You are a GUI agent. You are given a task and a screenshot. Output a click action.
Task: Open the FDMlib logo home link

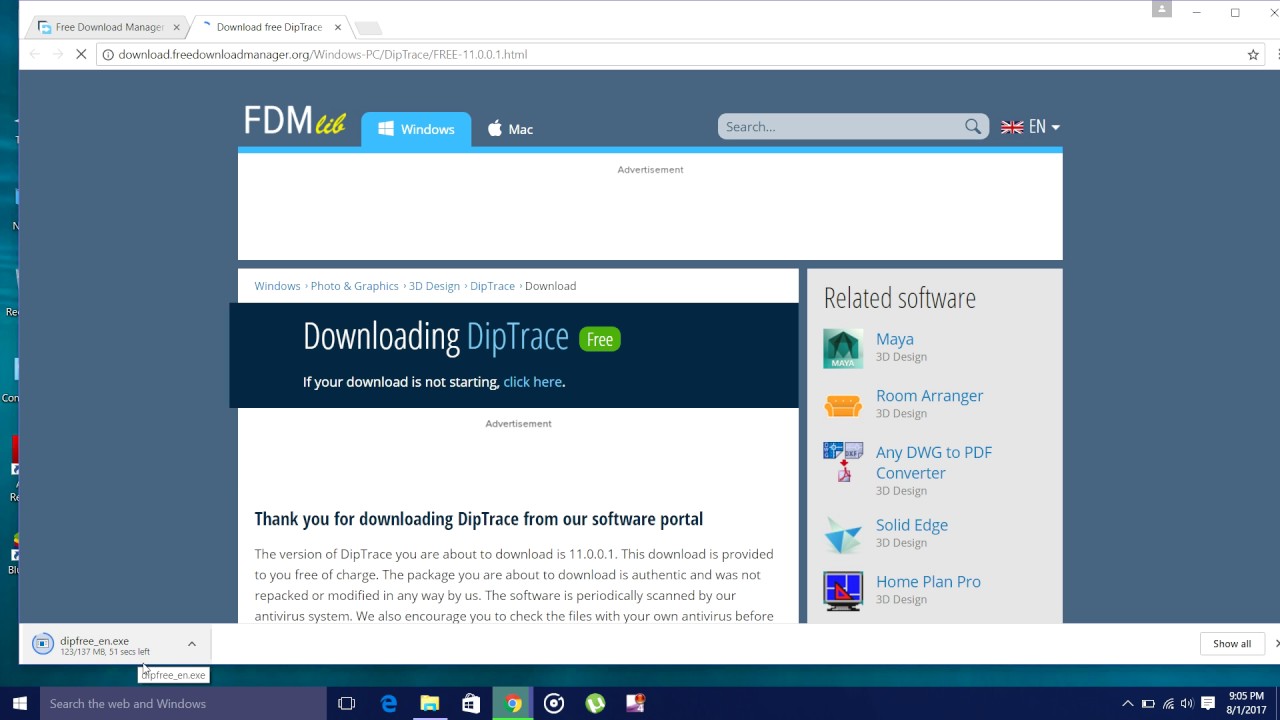pos(295,122)
